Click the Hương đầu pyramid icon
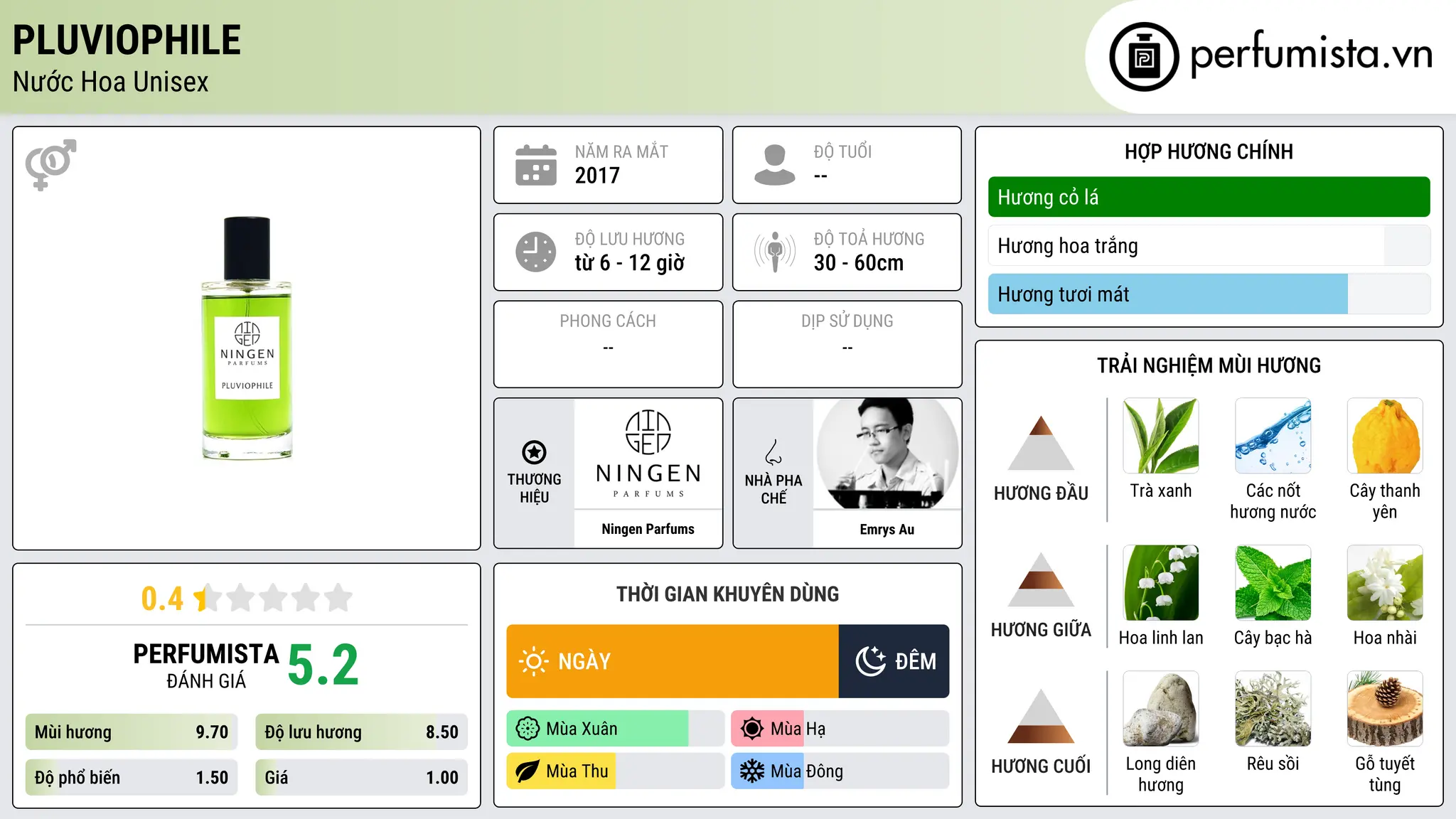This screenshot has width=1456, height=819. coord(1041,442)
